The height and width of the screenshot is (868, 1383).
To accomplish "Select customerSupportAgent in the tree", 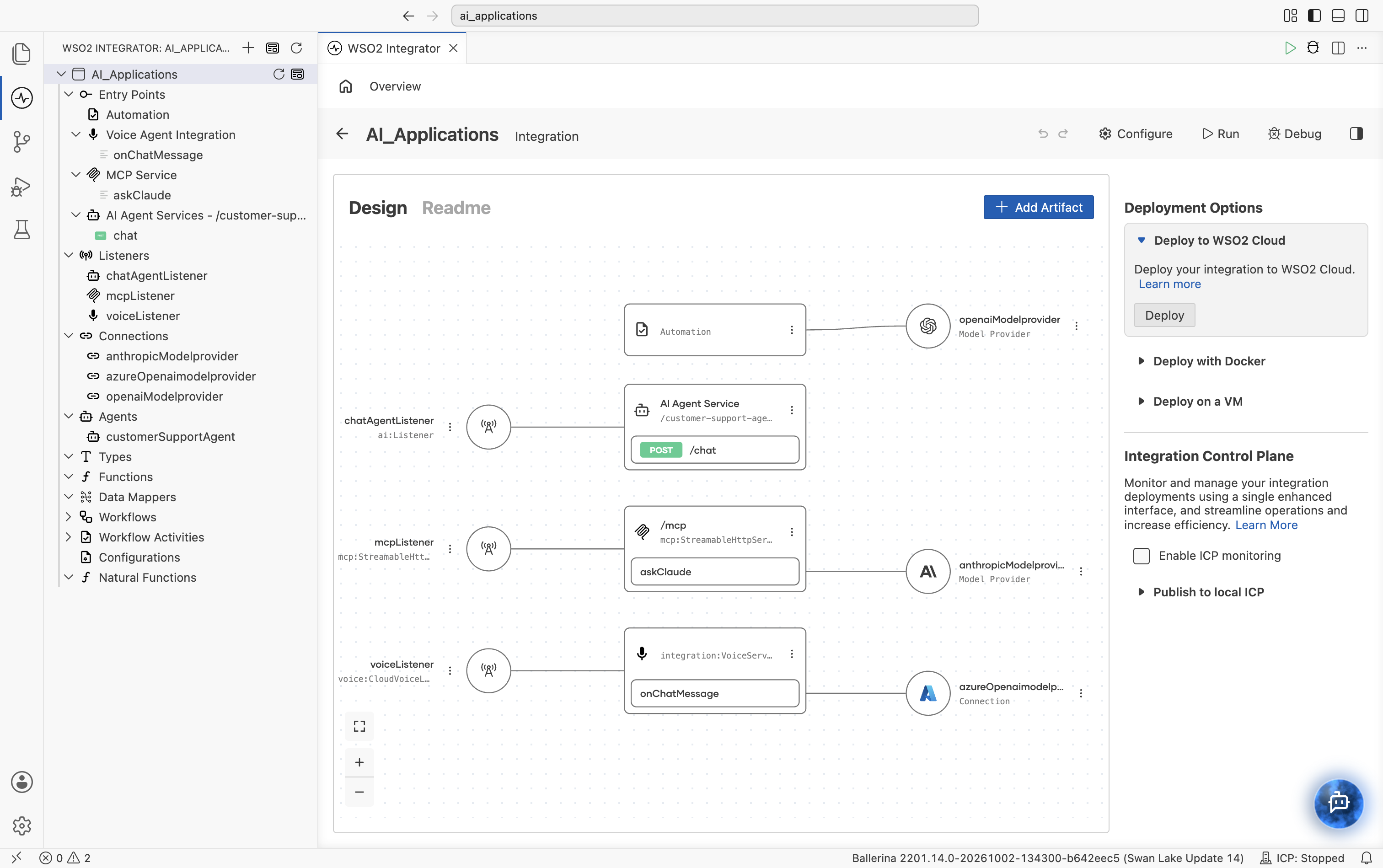I will (x=171, y=436).
